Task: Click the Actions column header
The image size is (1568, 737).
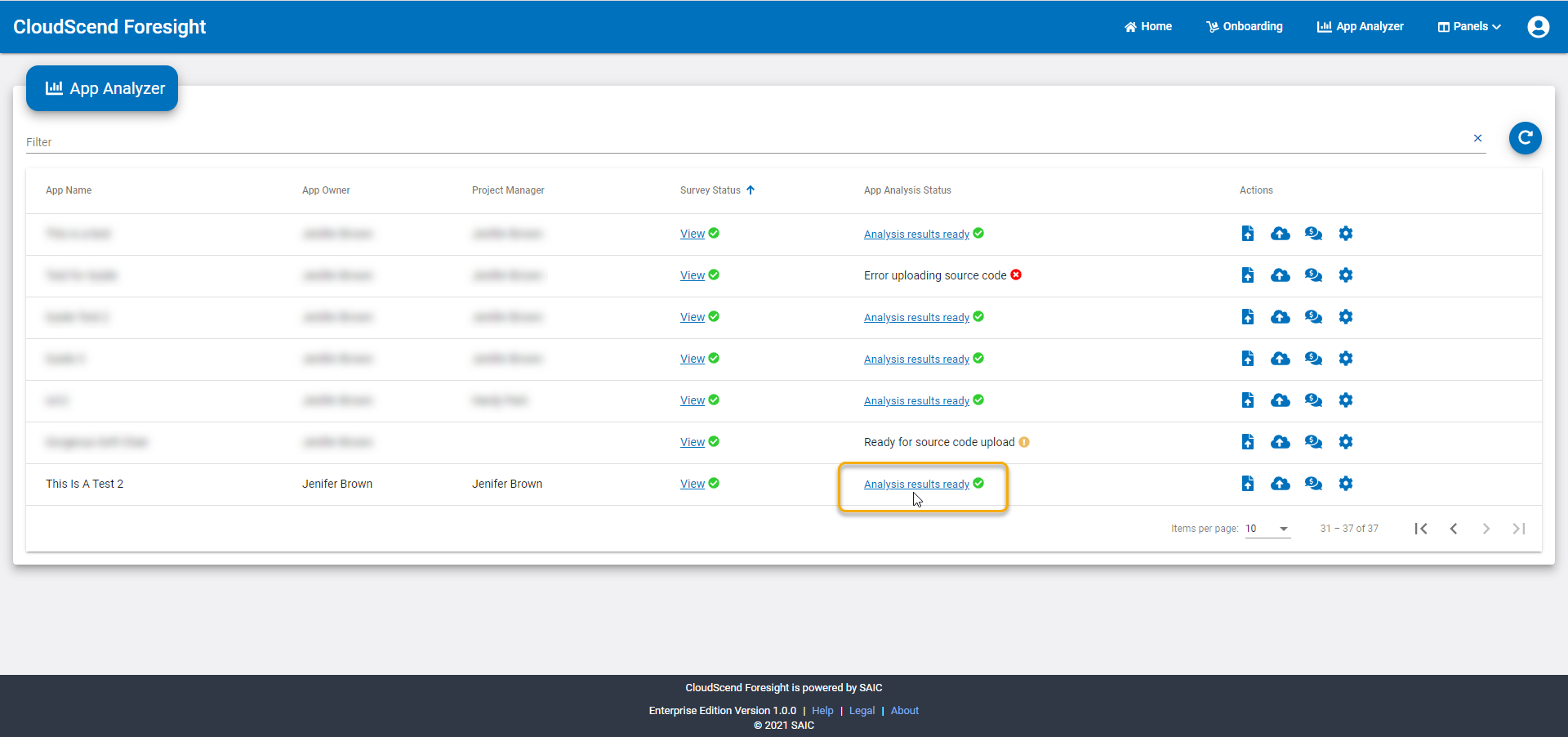Action: pos(1256,190)
